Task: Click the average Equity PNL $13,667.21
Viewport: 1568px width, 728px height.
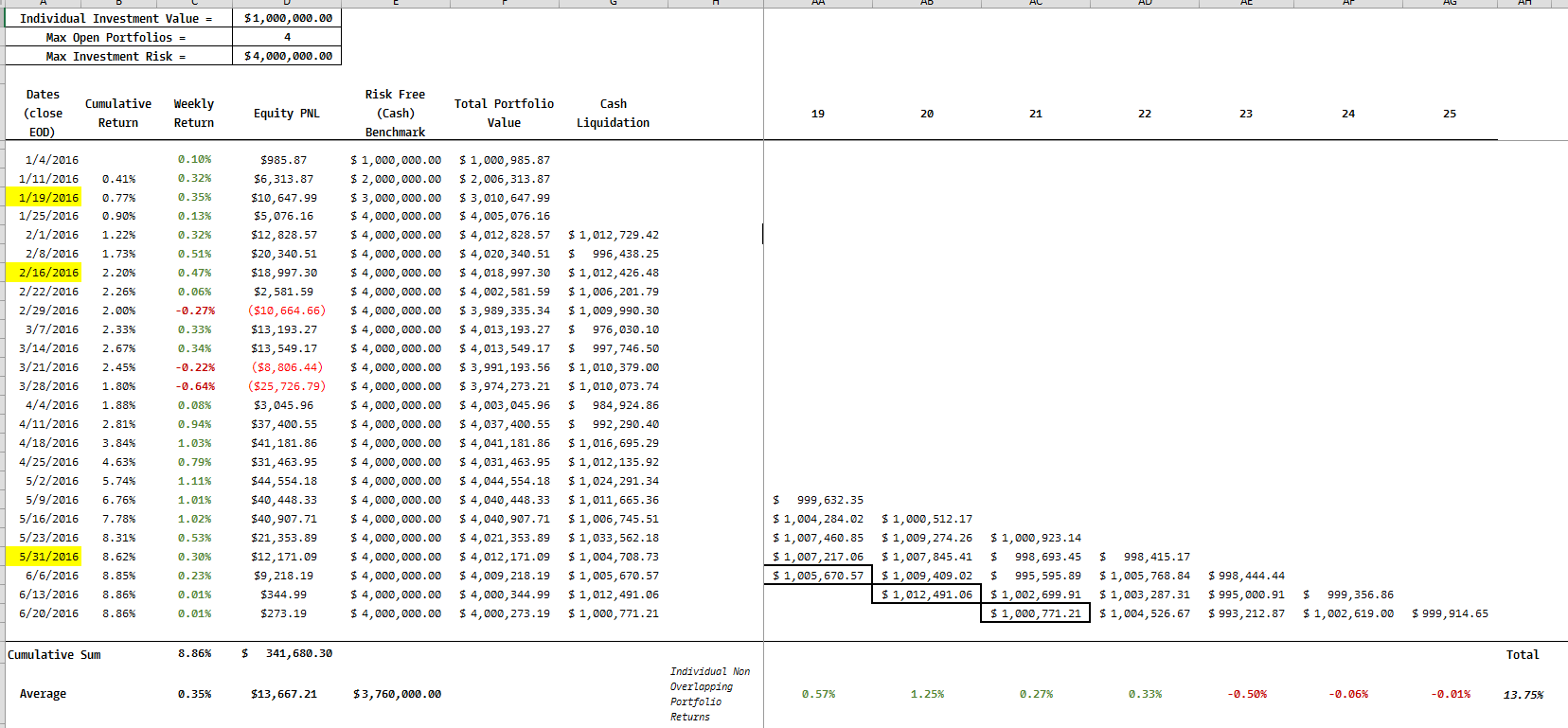Action: pos(284,694)
